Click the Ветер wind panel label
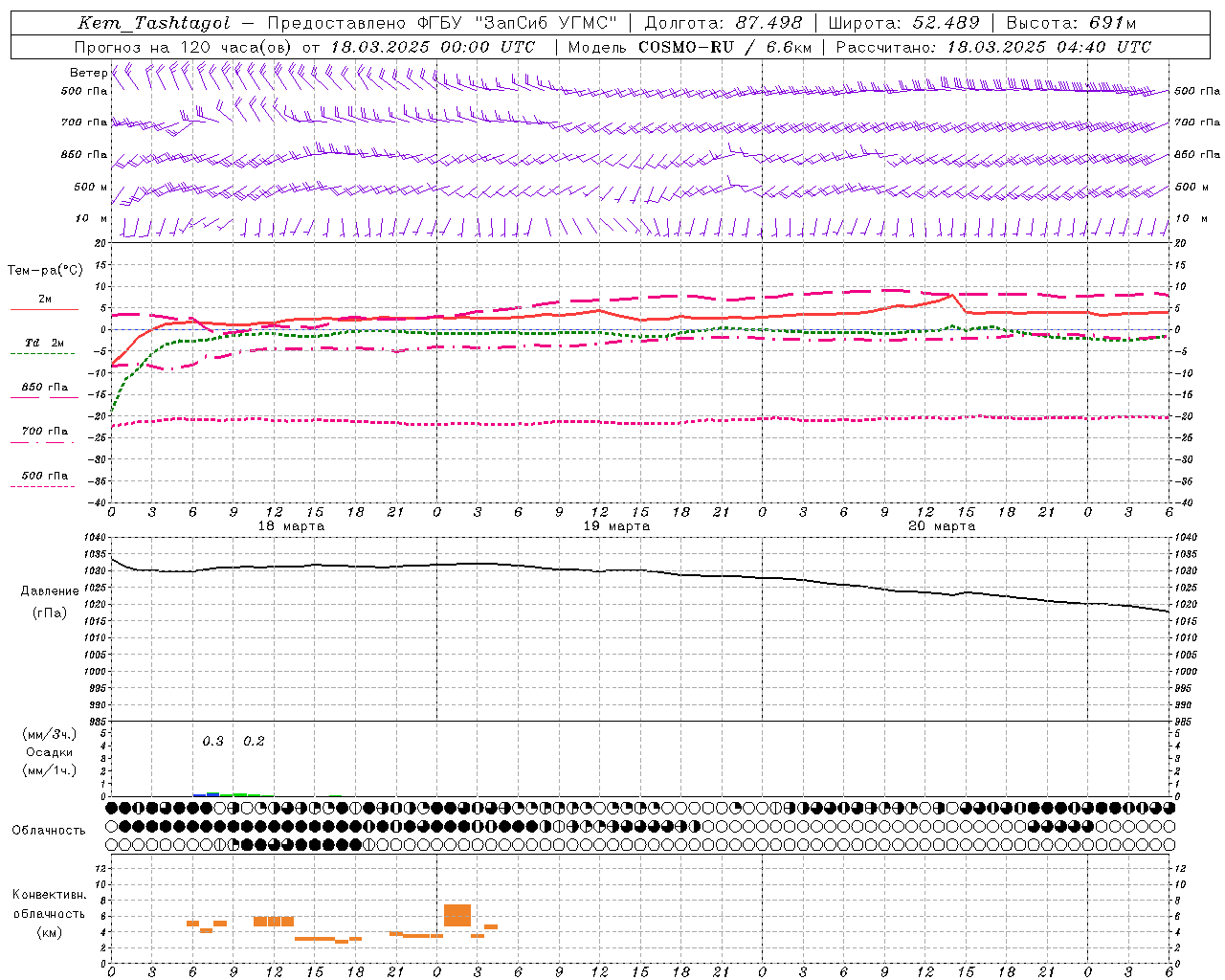 [x=88, y=73]
